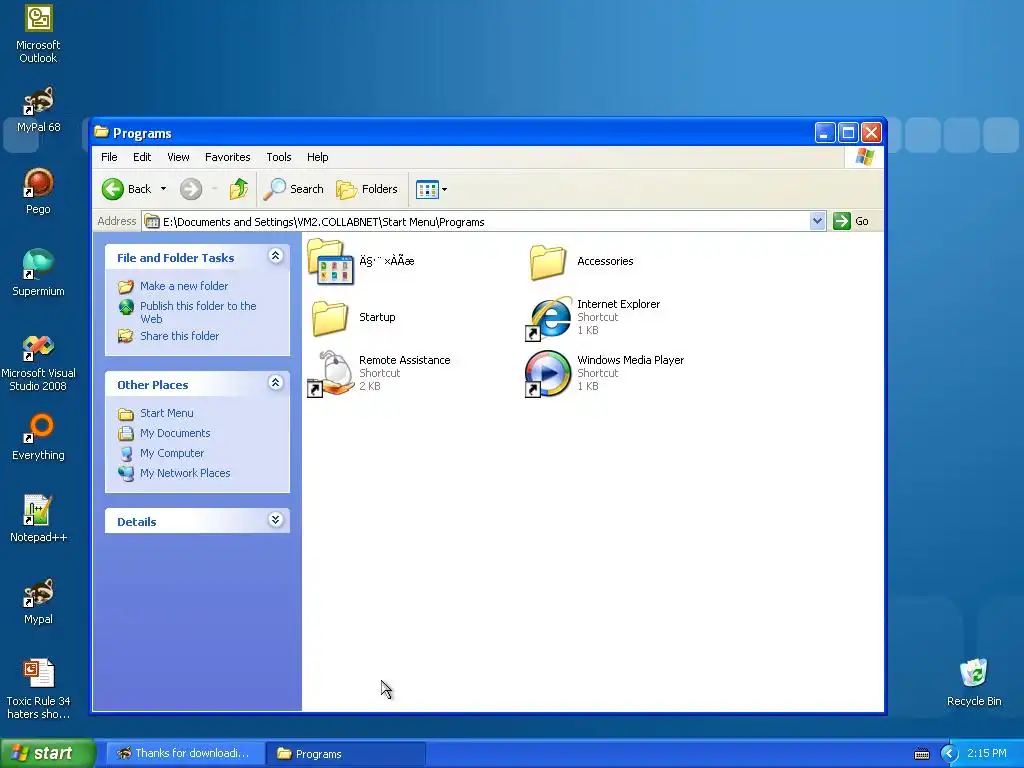Open the File menu
Viewport: 1024px width, 768px height.
coord(109,157)
